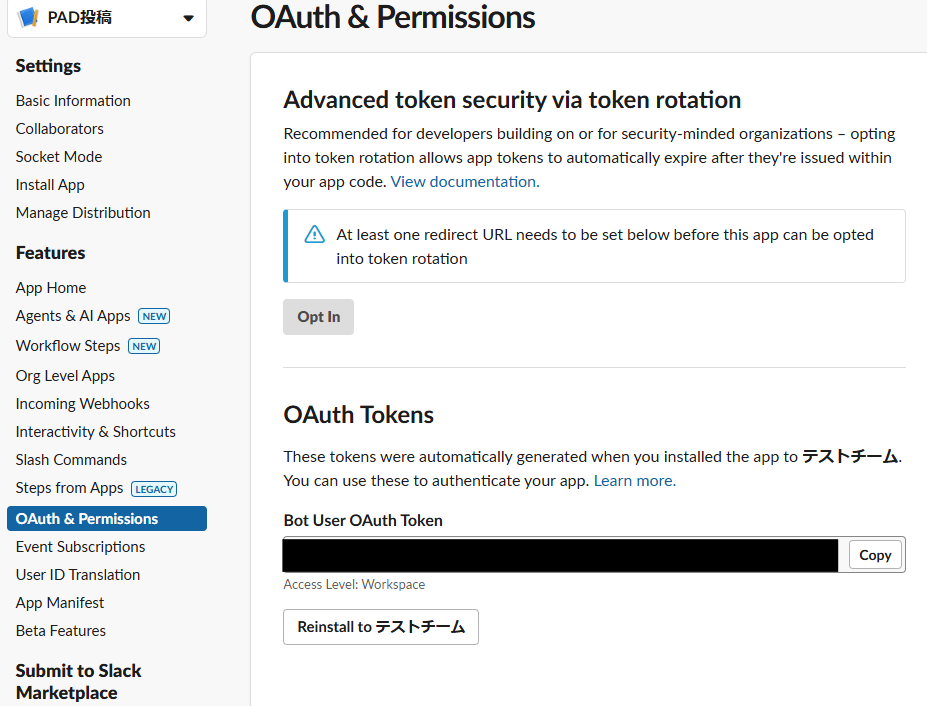Open the PAD投稿 app selector dropdown arrow
Image resolution: width=927 pixels, height=706 pixels.
[x=189, y=18]
